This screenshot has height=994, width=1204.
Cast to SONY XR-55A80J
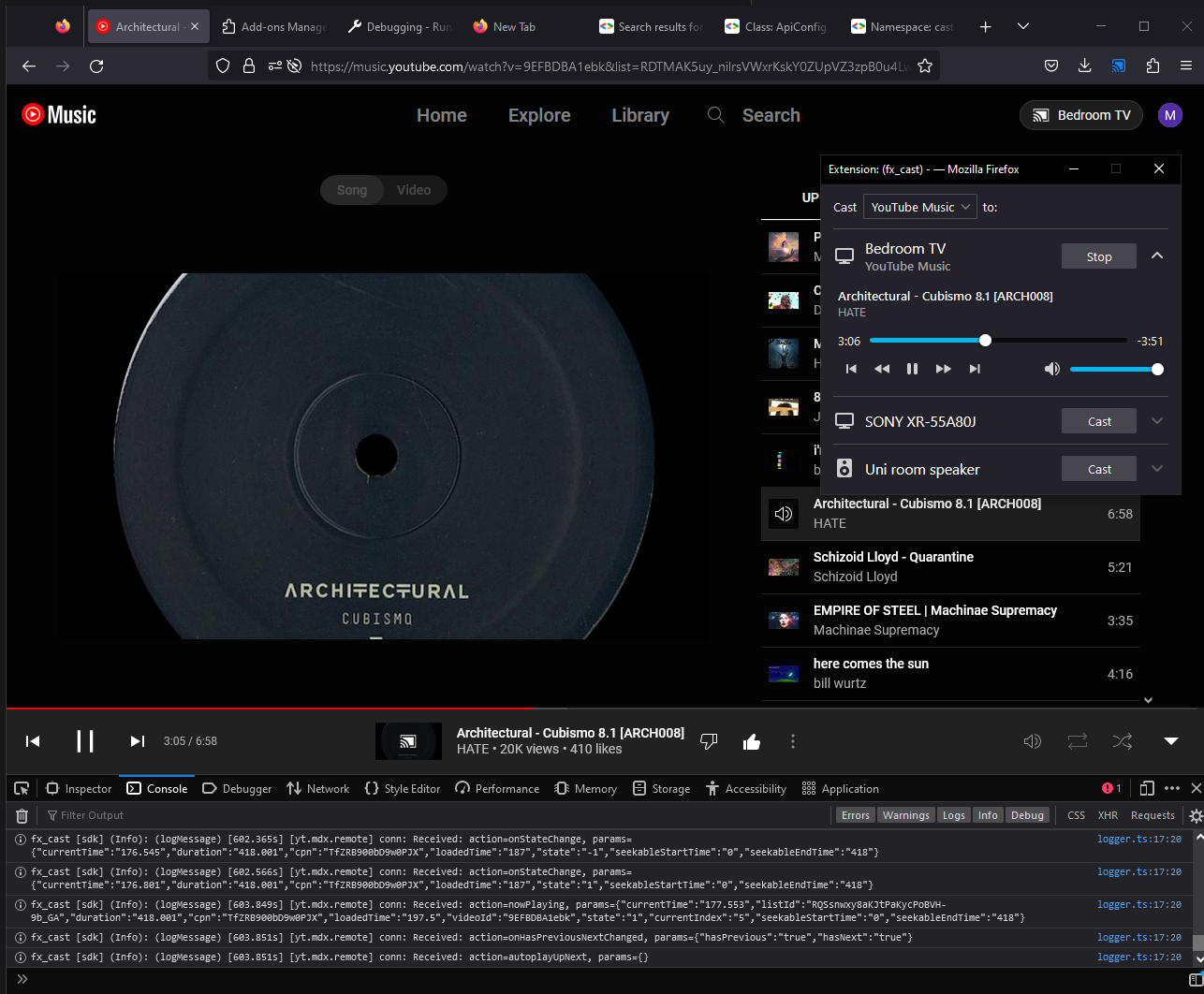(1099, 421)
